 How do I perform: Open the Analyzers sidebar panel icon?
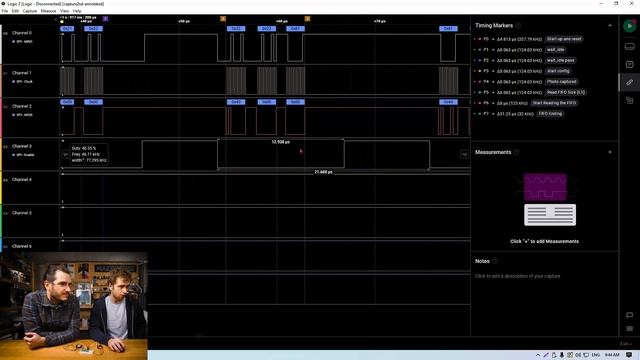pyautogui.click(x=629, y=64)
